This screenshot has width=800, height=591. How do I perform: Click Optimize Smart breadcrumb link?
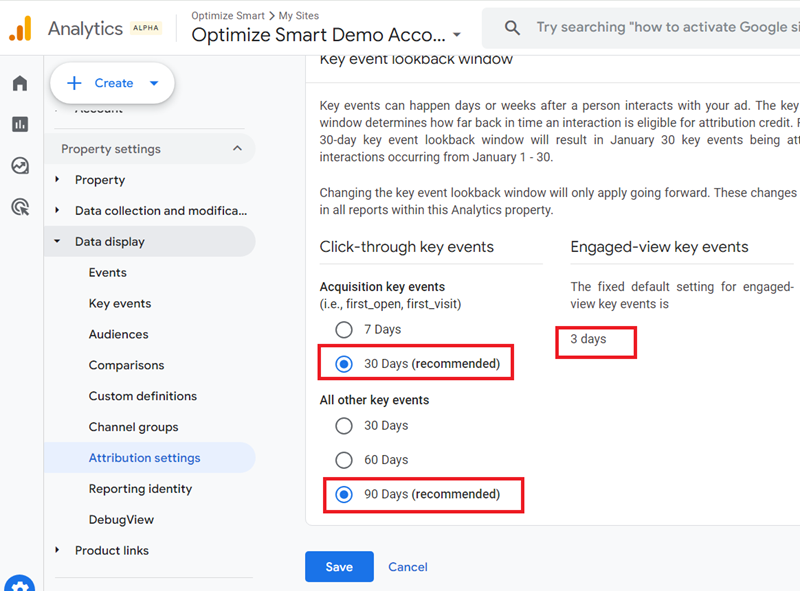tap(228, 16)
